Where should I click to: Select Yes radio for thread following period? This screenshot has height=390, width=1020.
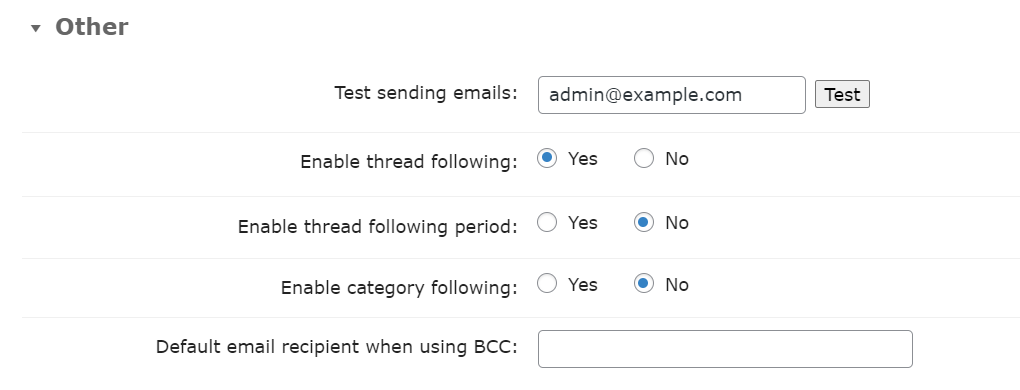[546, 222]
